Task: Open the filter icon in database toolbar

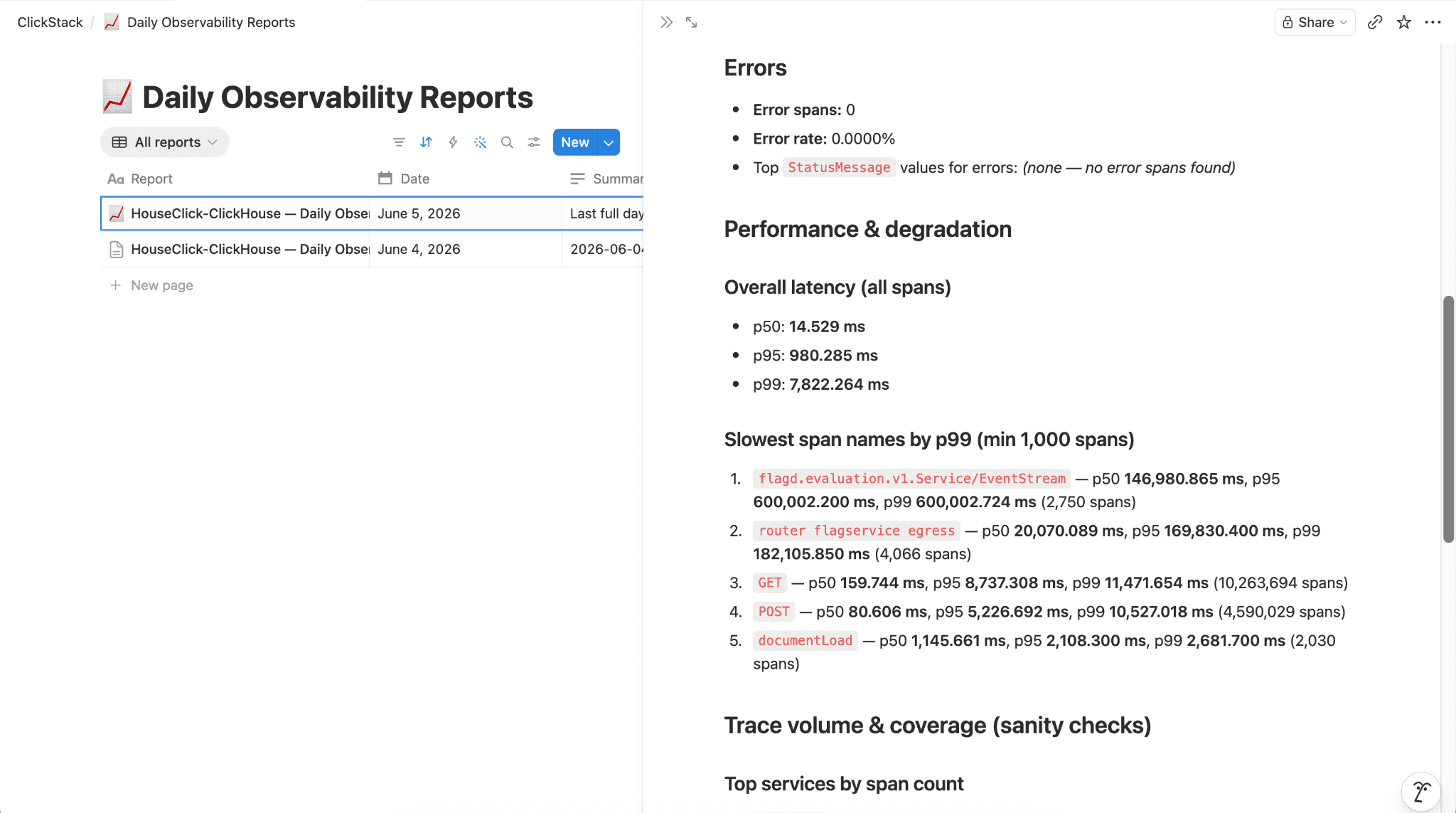Action: point(399,142)
